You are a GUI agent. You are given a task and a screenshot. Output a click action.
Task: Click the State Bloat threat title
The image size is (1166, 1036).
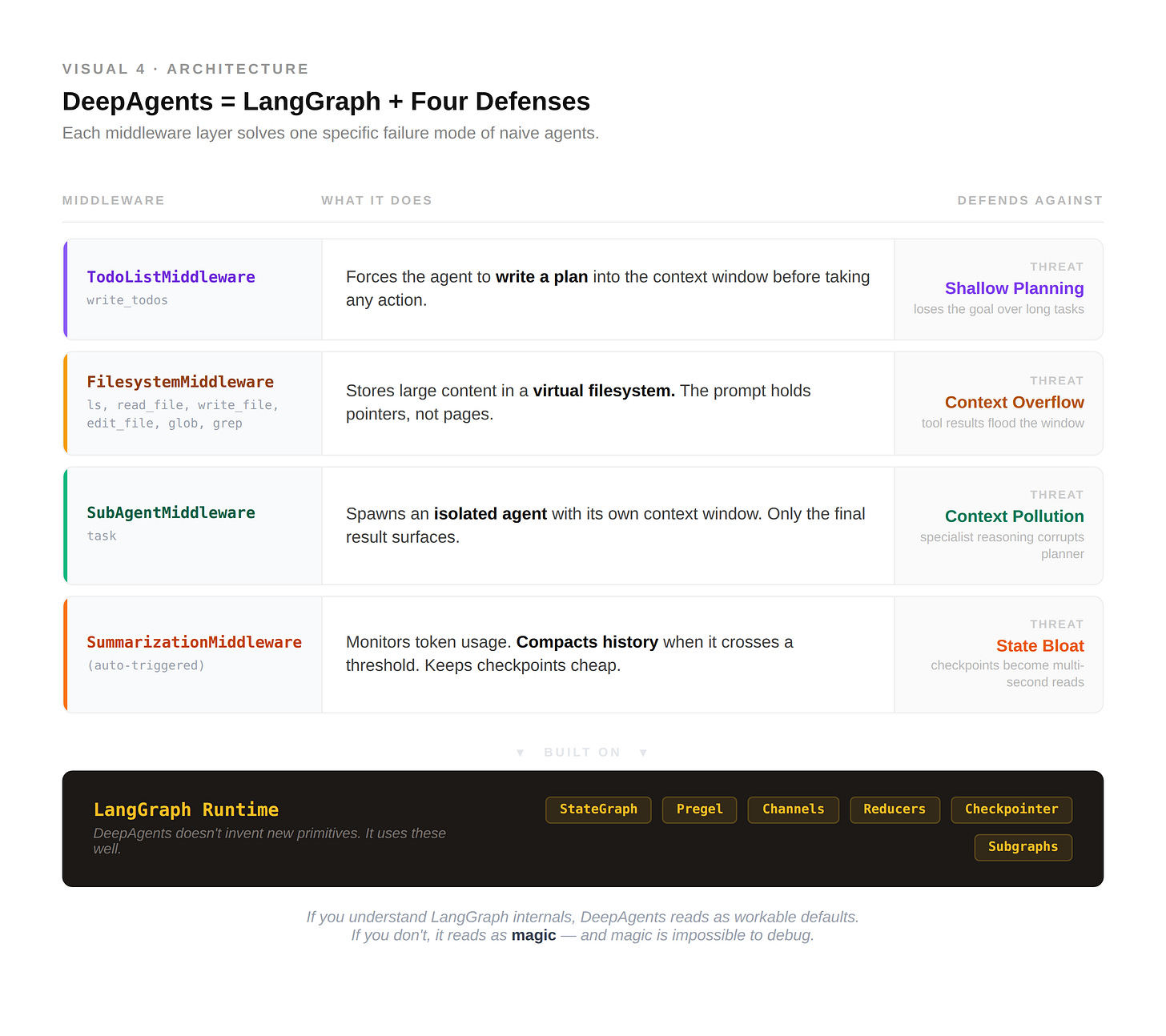point(1039,646)
